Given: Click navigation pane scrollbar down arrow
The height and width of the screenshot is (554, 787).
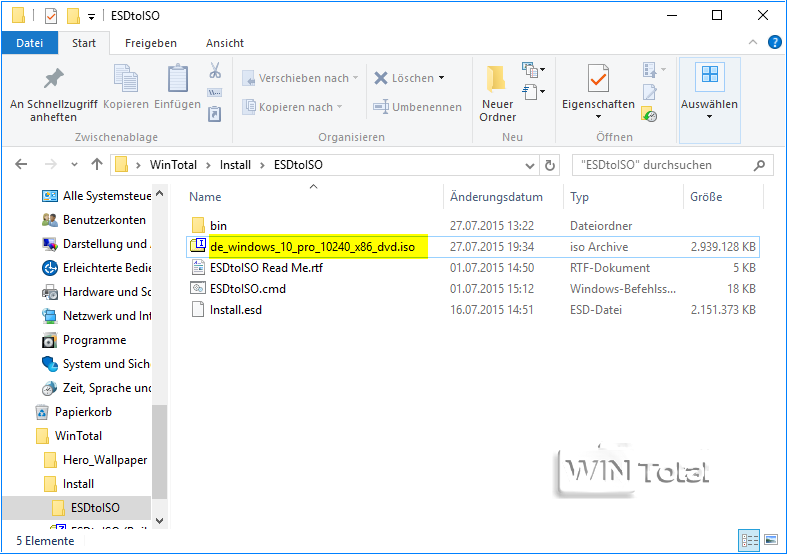Looking at the screenshot, I should pos(160,521).
